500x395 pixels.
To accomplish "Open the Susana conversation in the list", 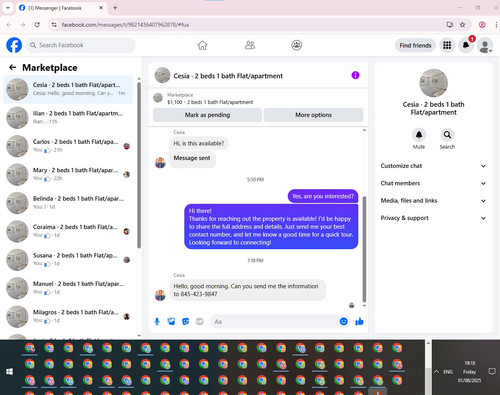I will pos(68,259).
